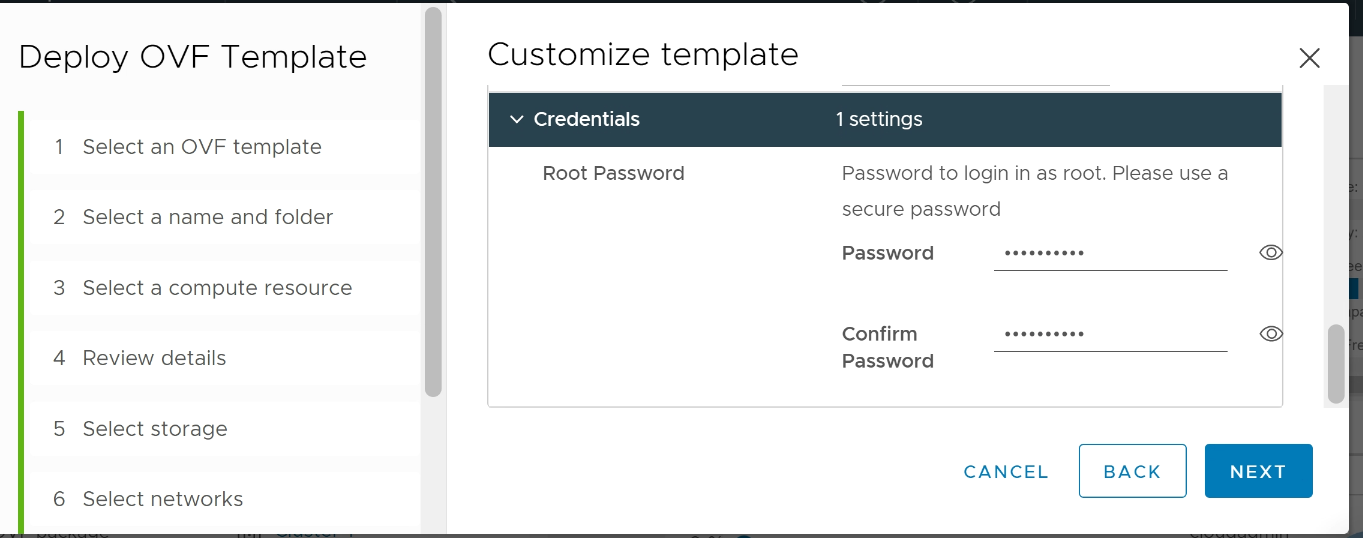
Task: Open step 2 Select a name and folder
Action: pos(207,217)
